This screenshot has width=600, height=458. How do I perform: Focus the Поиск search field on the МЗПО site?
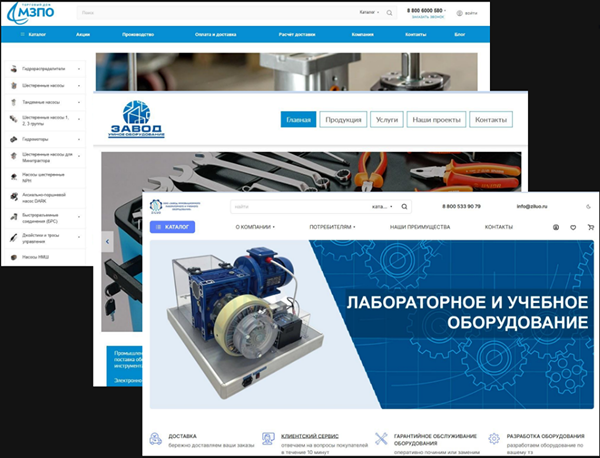218,13
